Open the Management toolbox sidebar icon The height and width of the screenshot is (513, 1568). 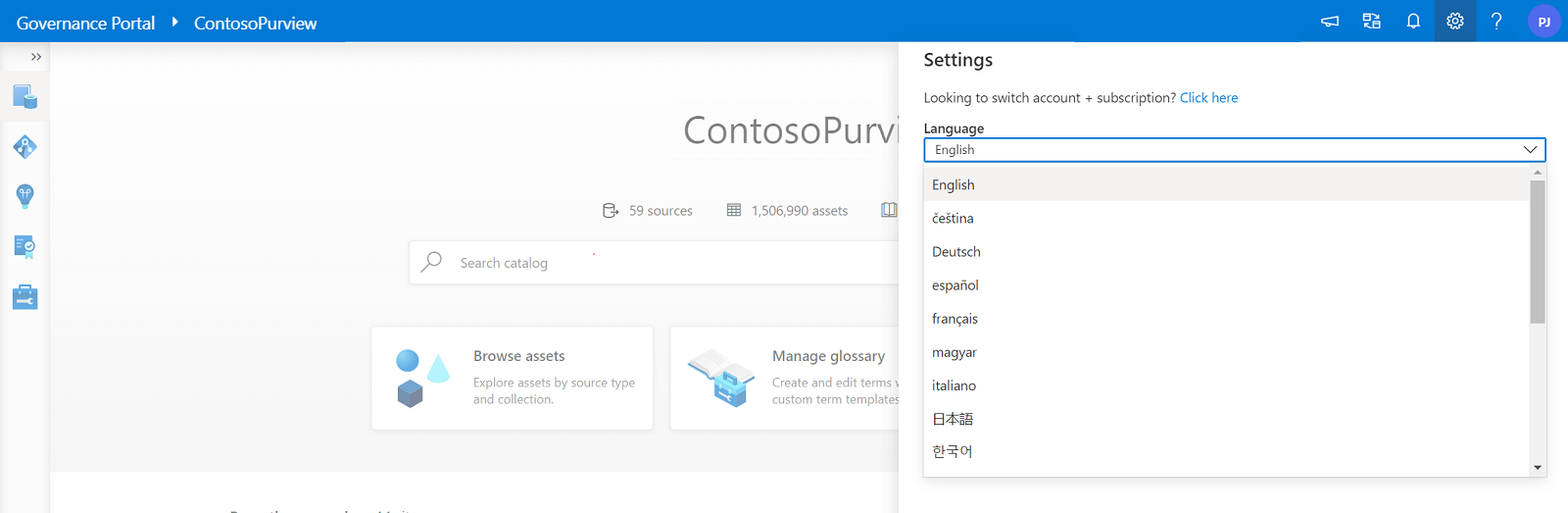coord(24,296)
